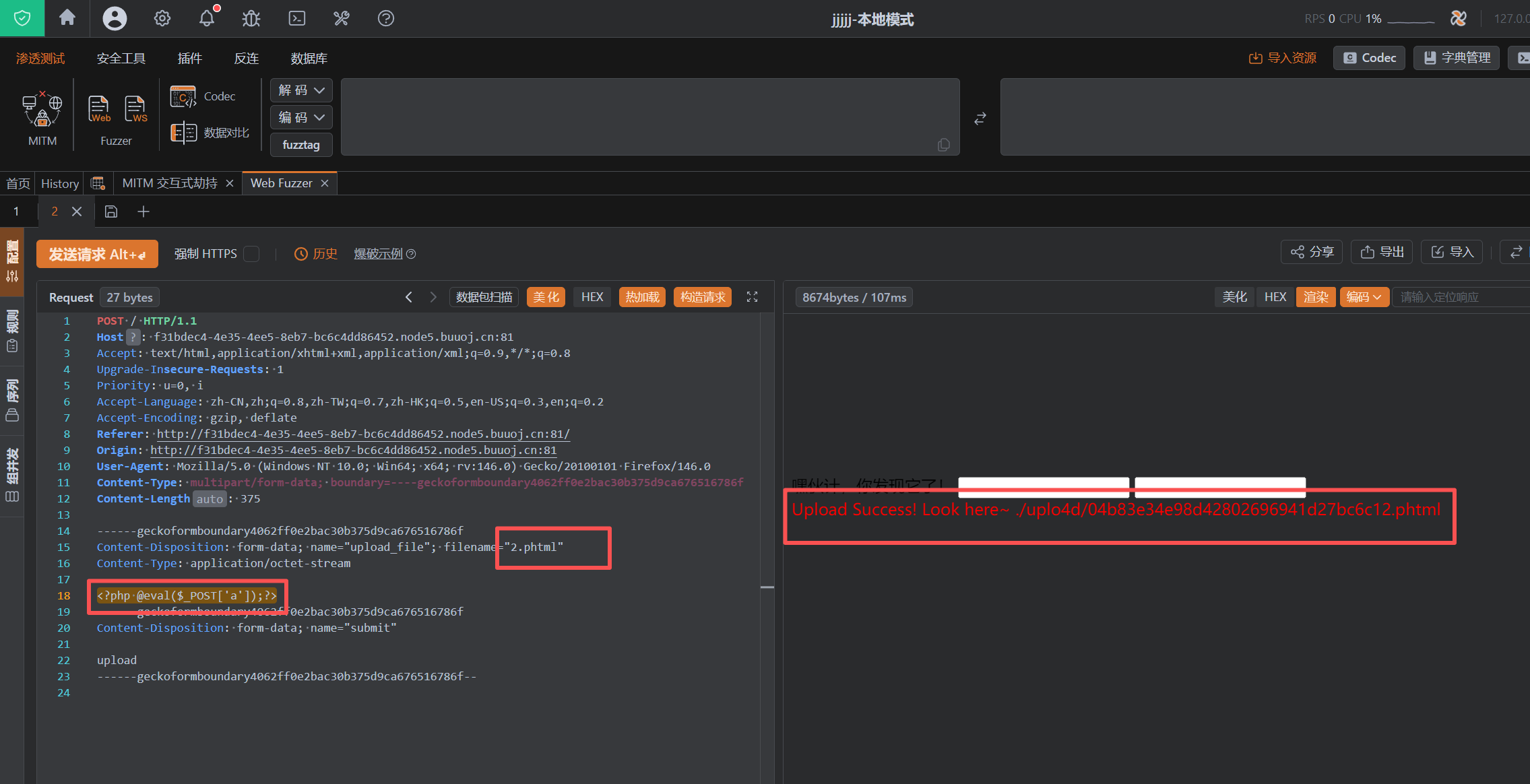Open the data compare (数据对比) tool
Viewport: 1530px width, 784px height.
[210, 133]
